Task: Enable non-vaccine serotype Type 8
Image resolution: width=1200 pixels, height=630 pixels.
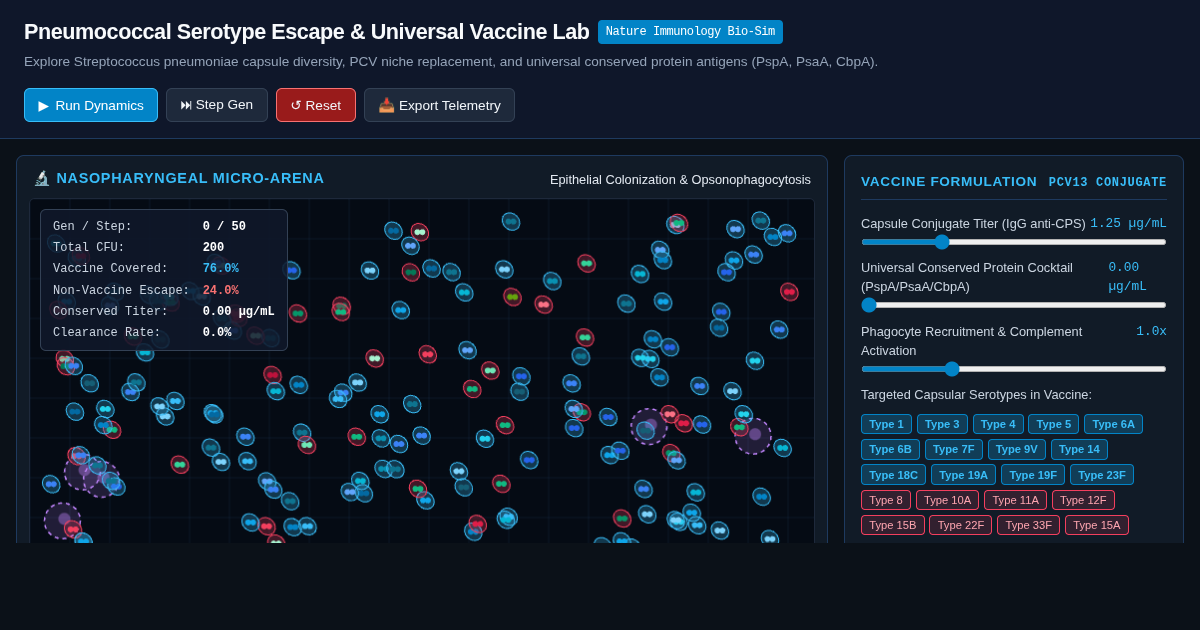Action: tap(886, 500)
